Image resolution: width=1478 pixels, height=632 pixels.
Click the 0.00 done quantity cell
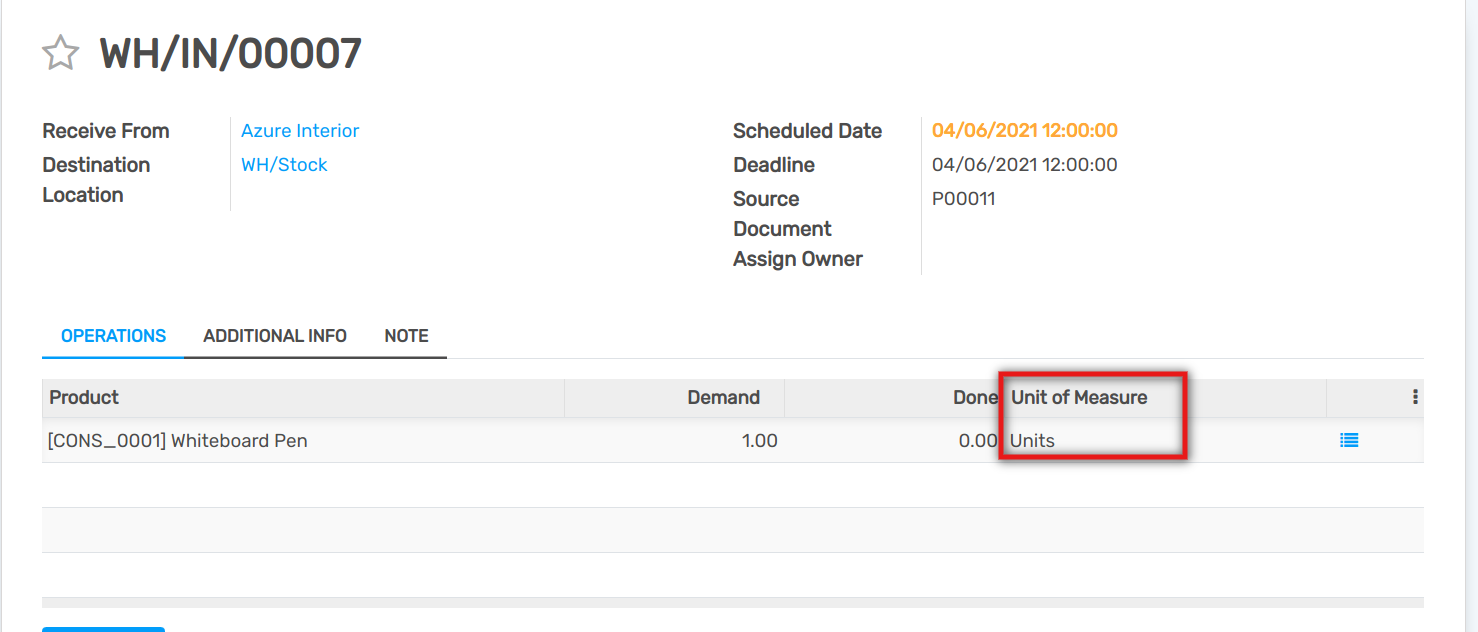tap(977, 440)
